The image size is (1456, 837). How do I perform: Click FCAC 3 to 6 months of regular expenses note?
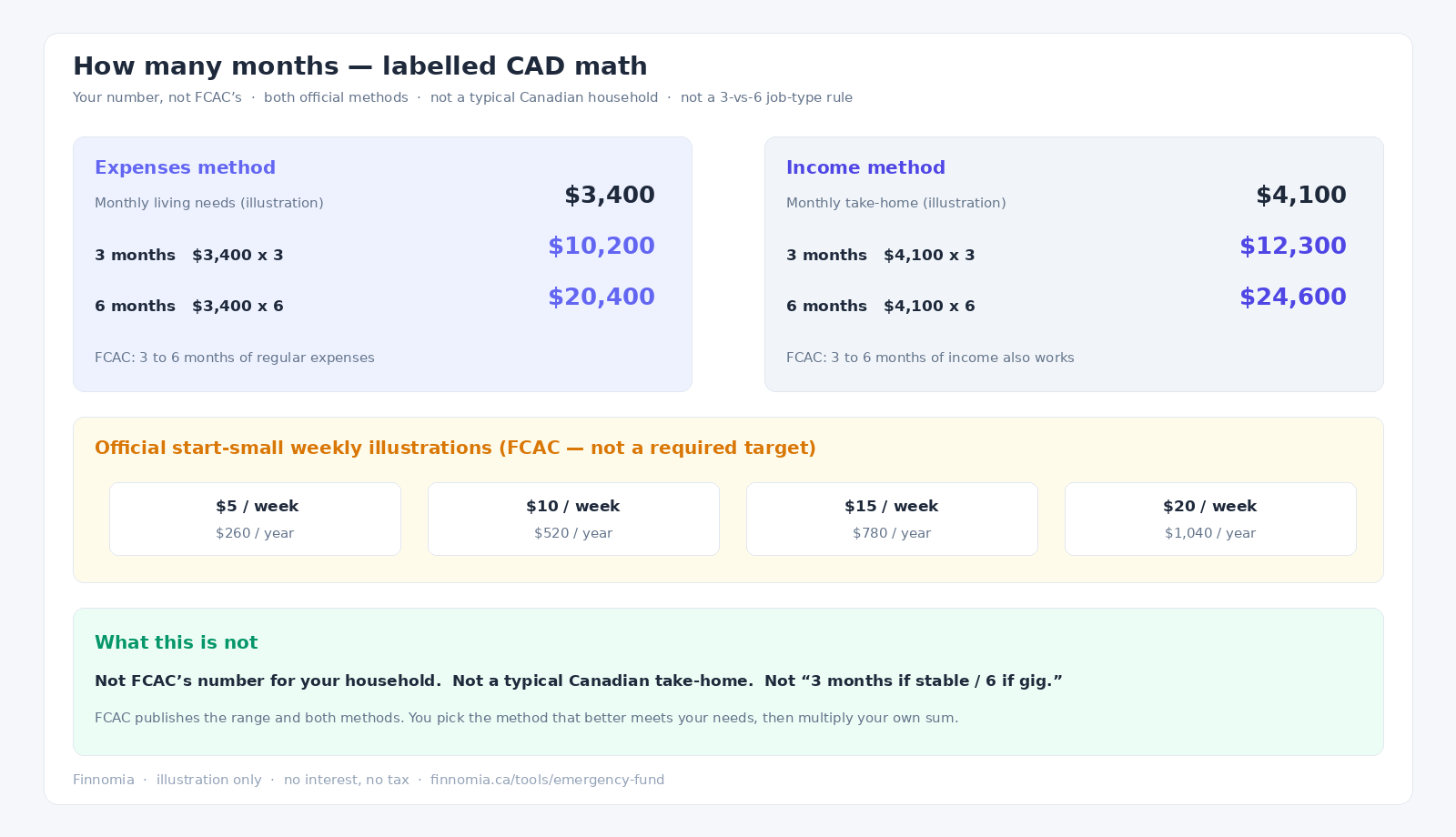coord(235,358)
